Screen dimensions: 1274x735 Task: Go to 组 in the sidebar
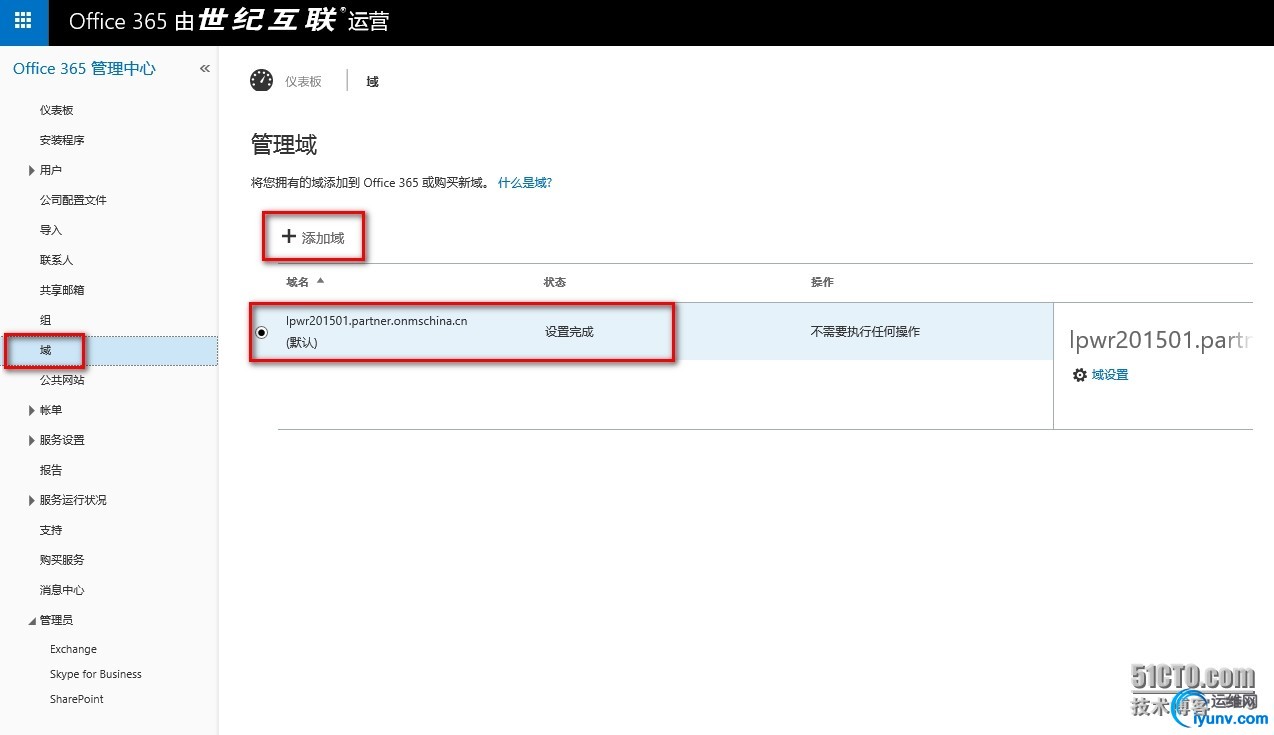pyautogui.click(x=45, y=320)
